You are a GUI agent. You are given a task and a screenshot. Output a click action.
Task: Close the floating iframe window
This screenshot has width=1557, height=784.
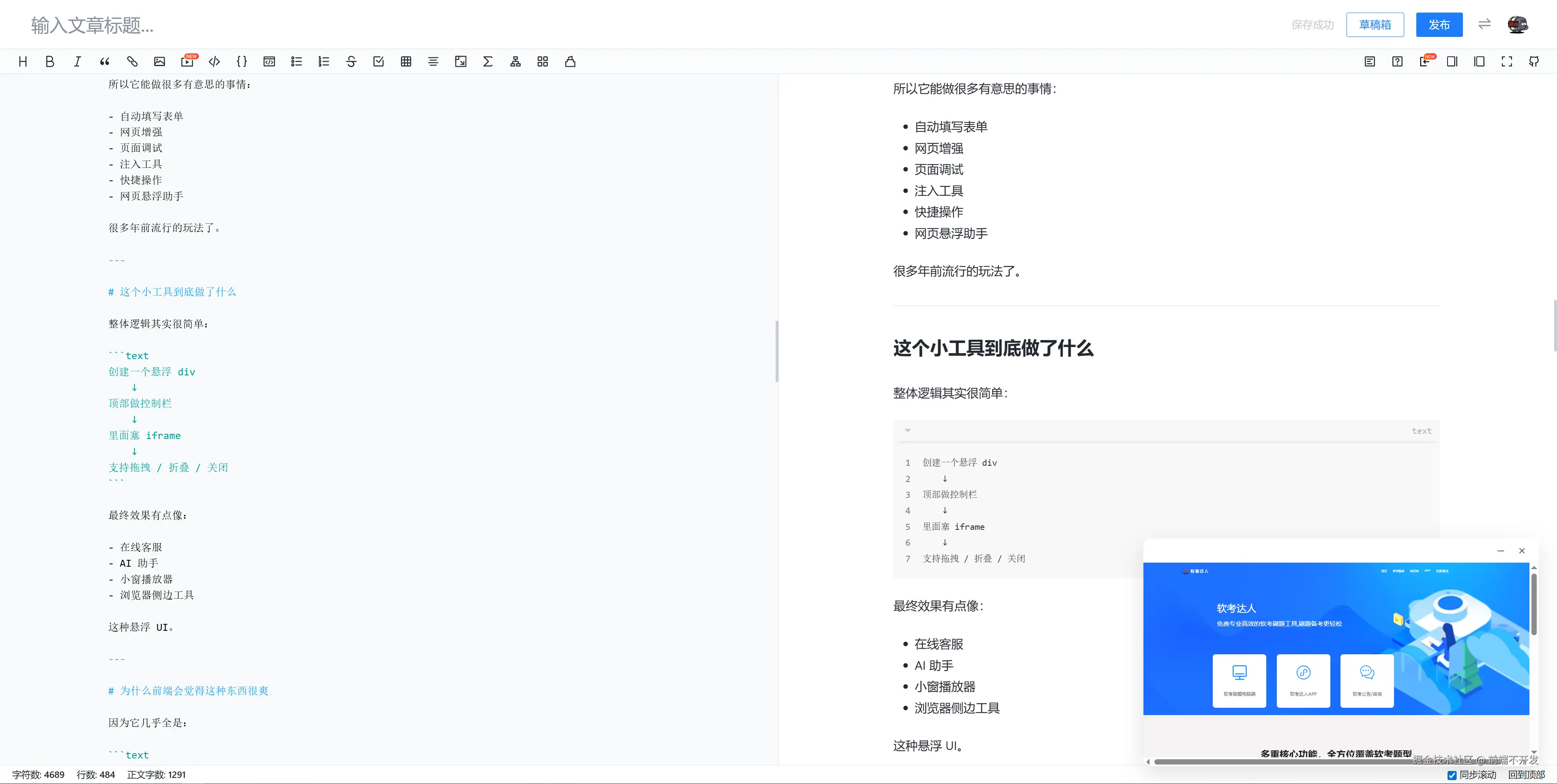click(1522, 551)
